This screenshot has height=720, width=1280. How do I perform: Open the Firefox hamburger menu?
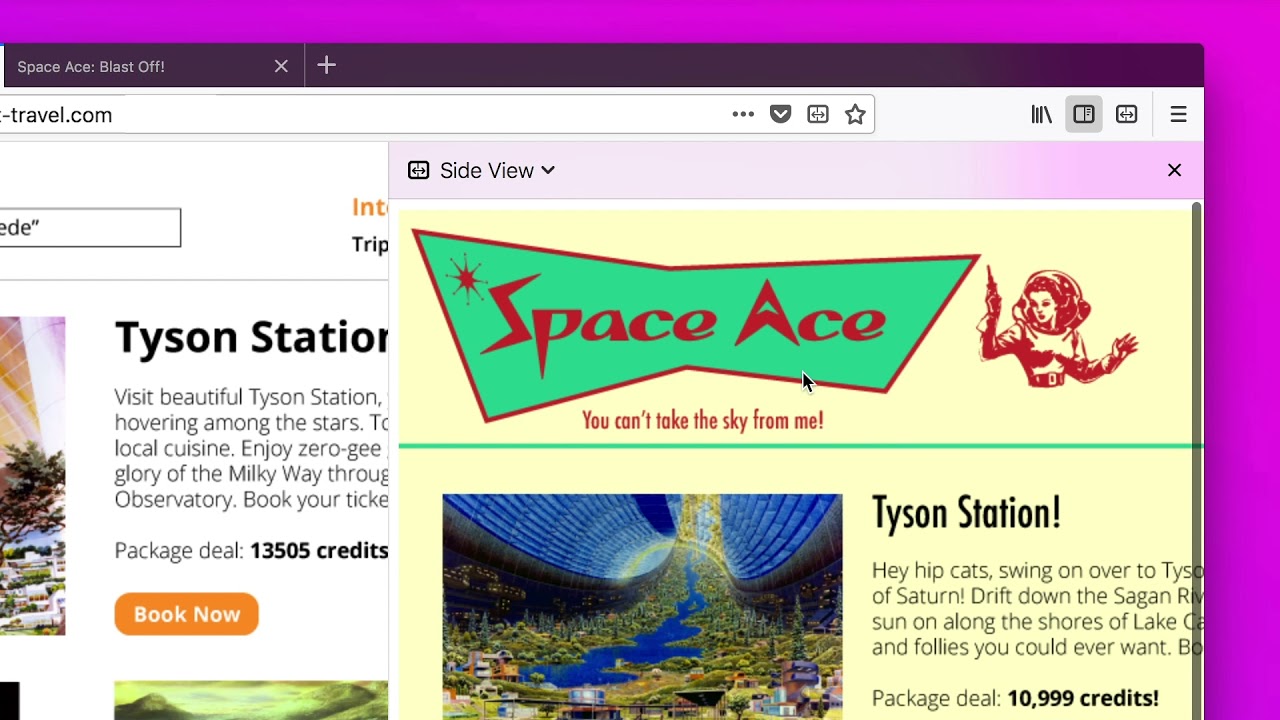pos(1178,115)
